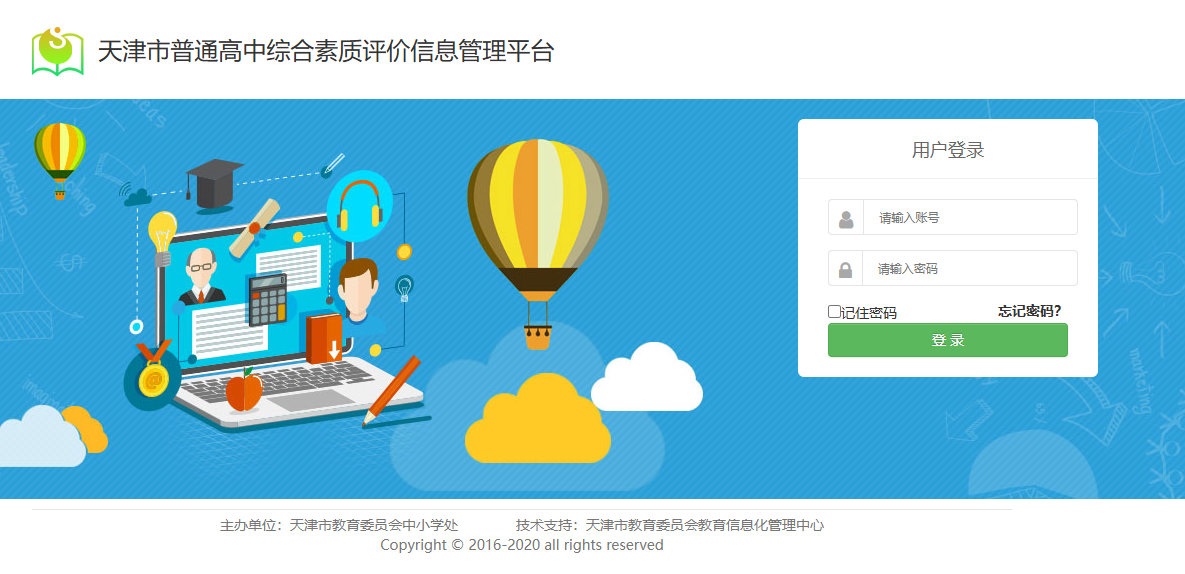Click the gold medal with @ symbol
The width and height of the screenshot is (1185, 574).
point(153,377)
